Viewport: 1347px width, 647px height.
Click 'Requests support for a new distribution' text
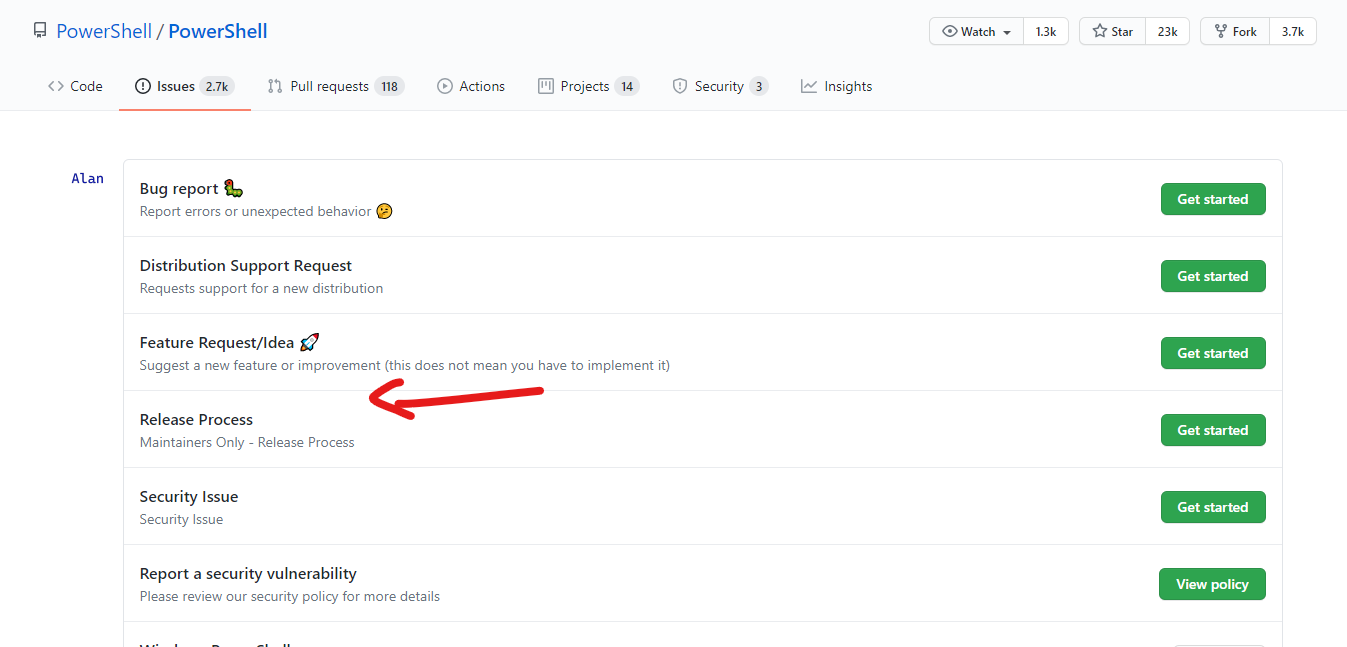coord(261,288)
